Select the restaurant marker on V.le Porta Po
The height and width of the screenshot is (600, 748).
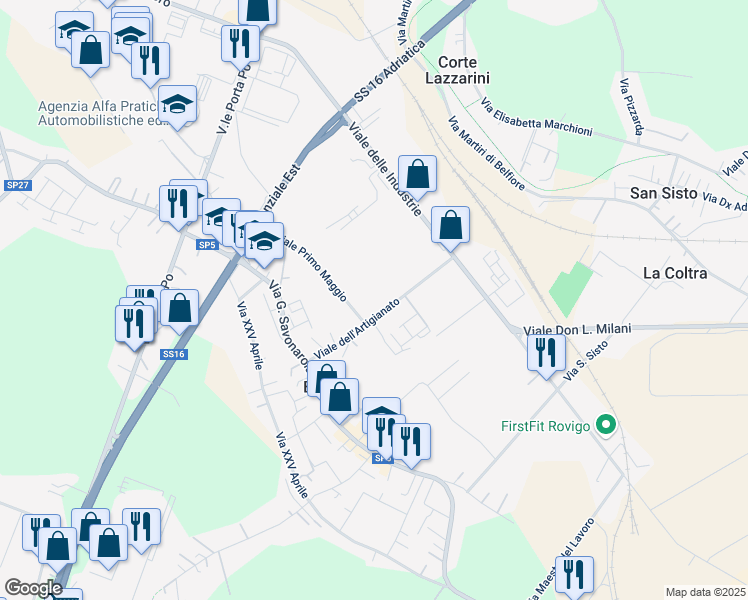click(240, 47)
